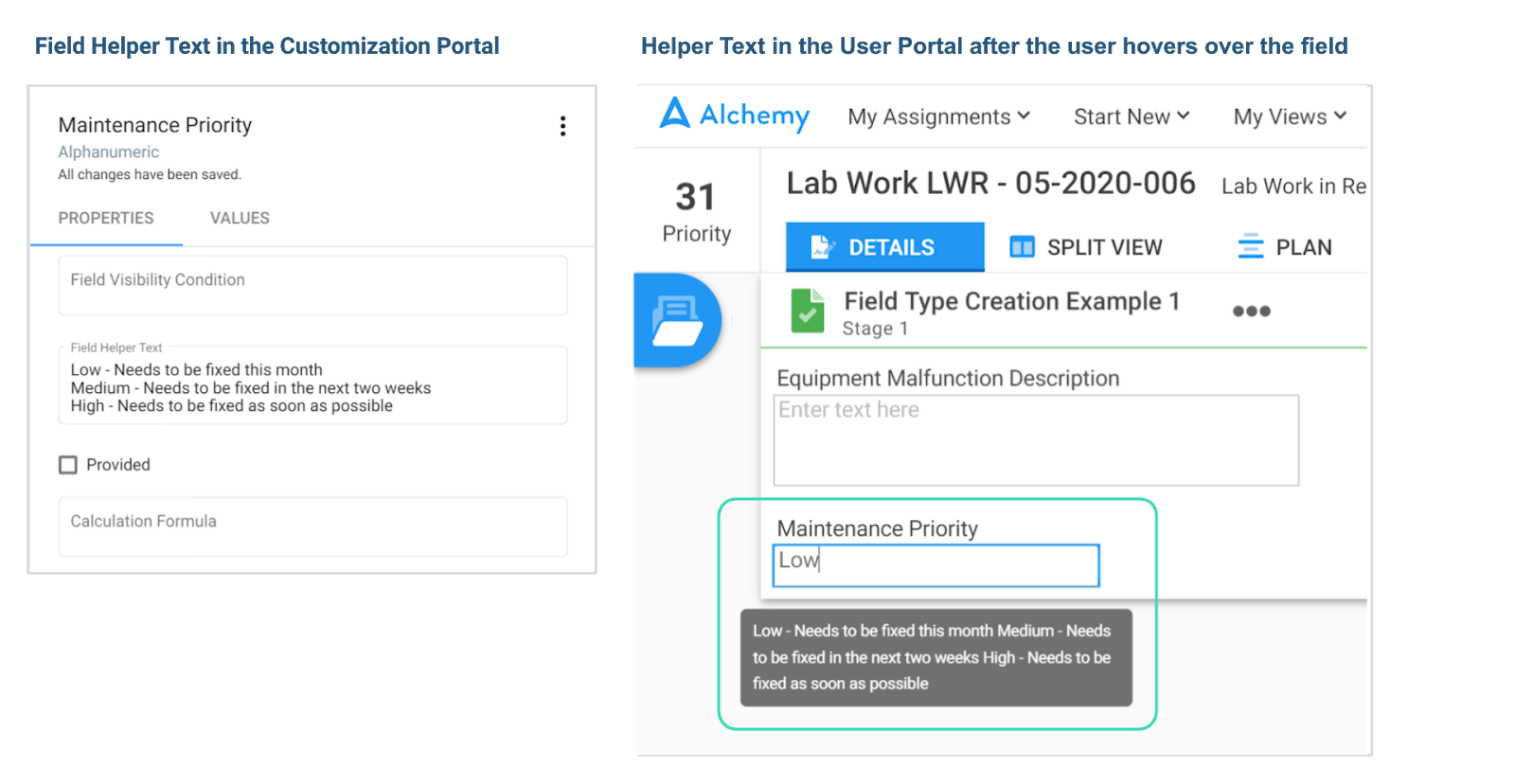Click the green document checkmark icon
The height and width of the screenshot is (784, 1515).
click(808, 312)
